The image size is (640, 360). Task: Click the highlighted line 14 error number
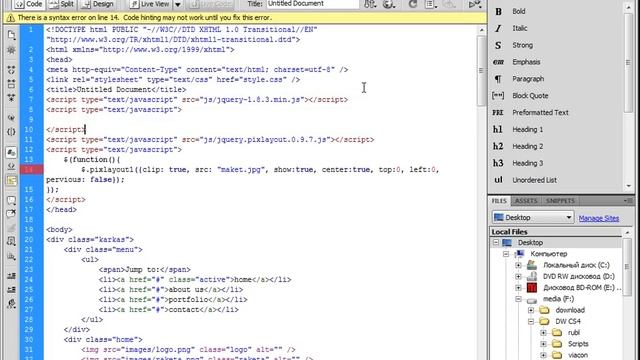[x=31, y=170]
